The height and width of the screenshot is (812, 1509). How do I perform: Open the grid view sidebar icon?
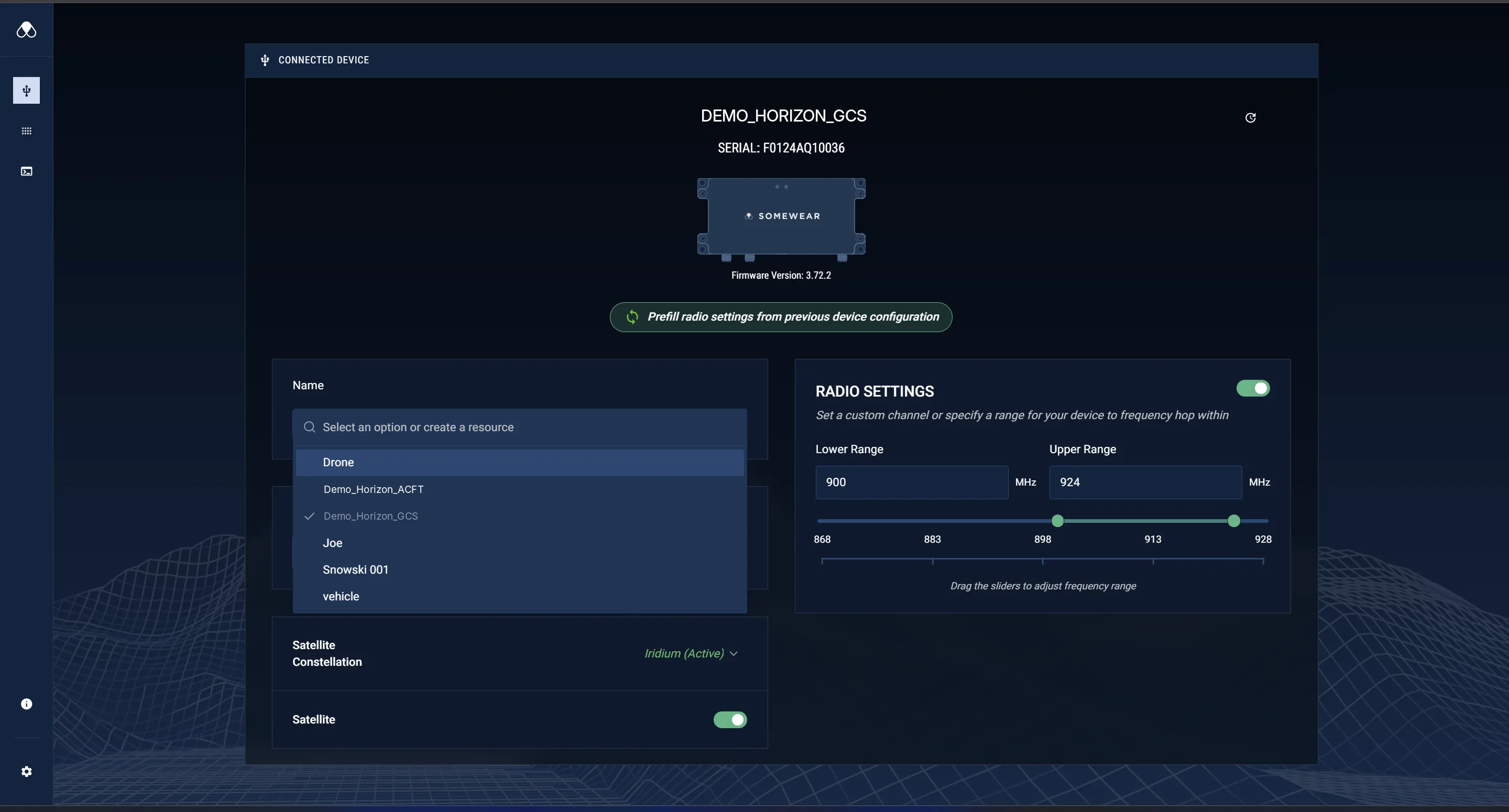[x=26, y=130]
